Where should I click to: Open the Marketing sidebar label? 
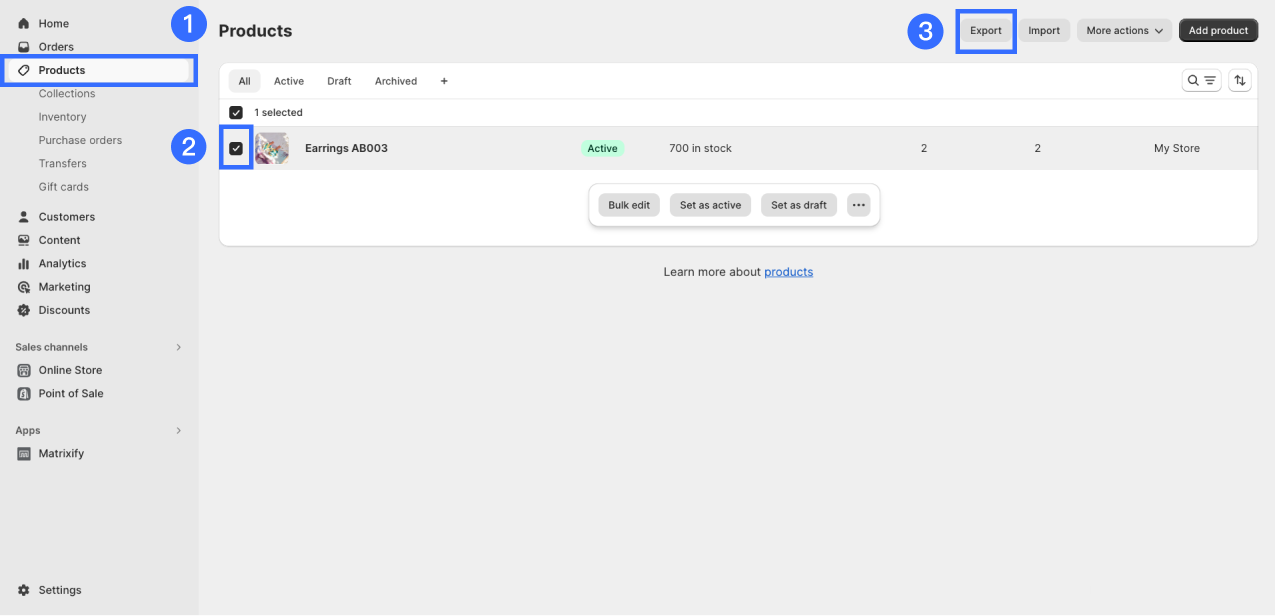64,287
